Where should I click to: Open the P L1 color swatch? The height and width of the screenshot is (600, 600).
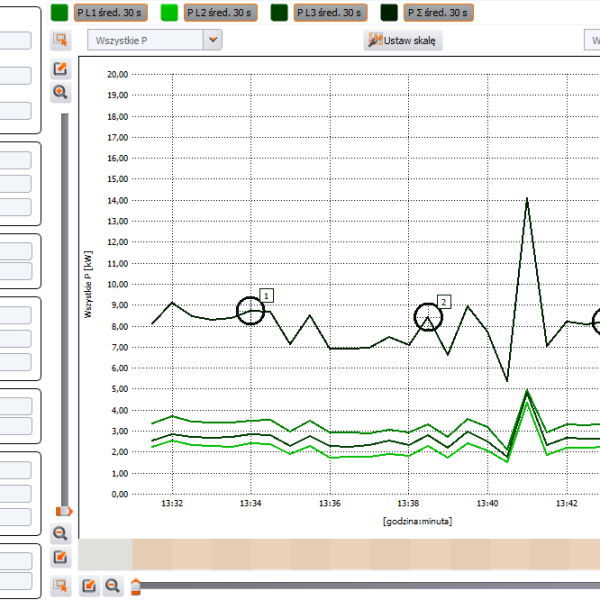(60, 13)
